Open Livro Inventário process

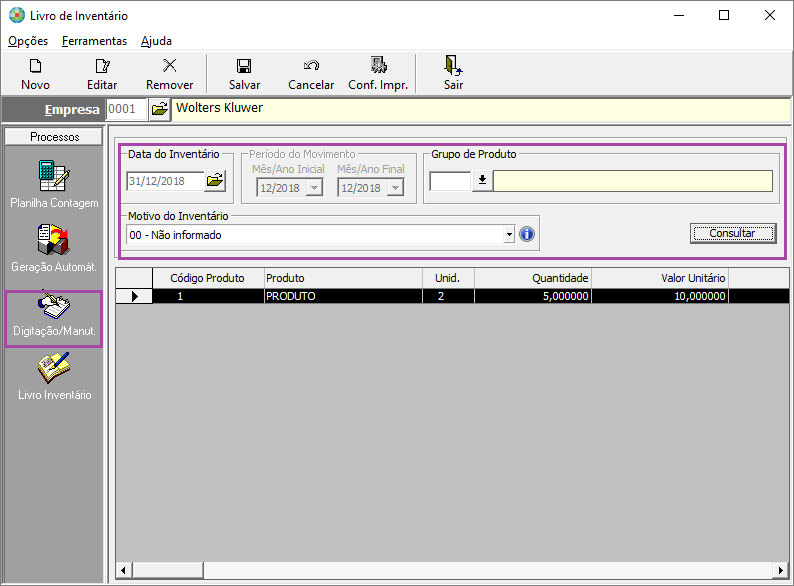[54, 377]
